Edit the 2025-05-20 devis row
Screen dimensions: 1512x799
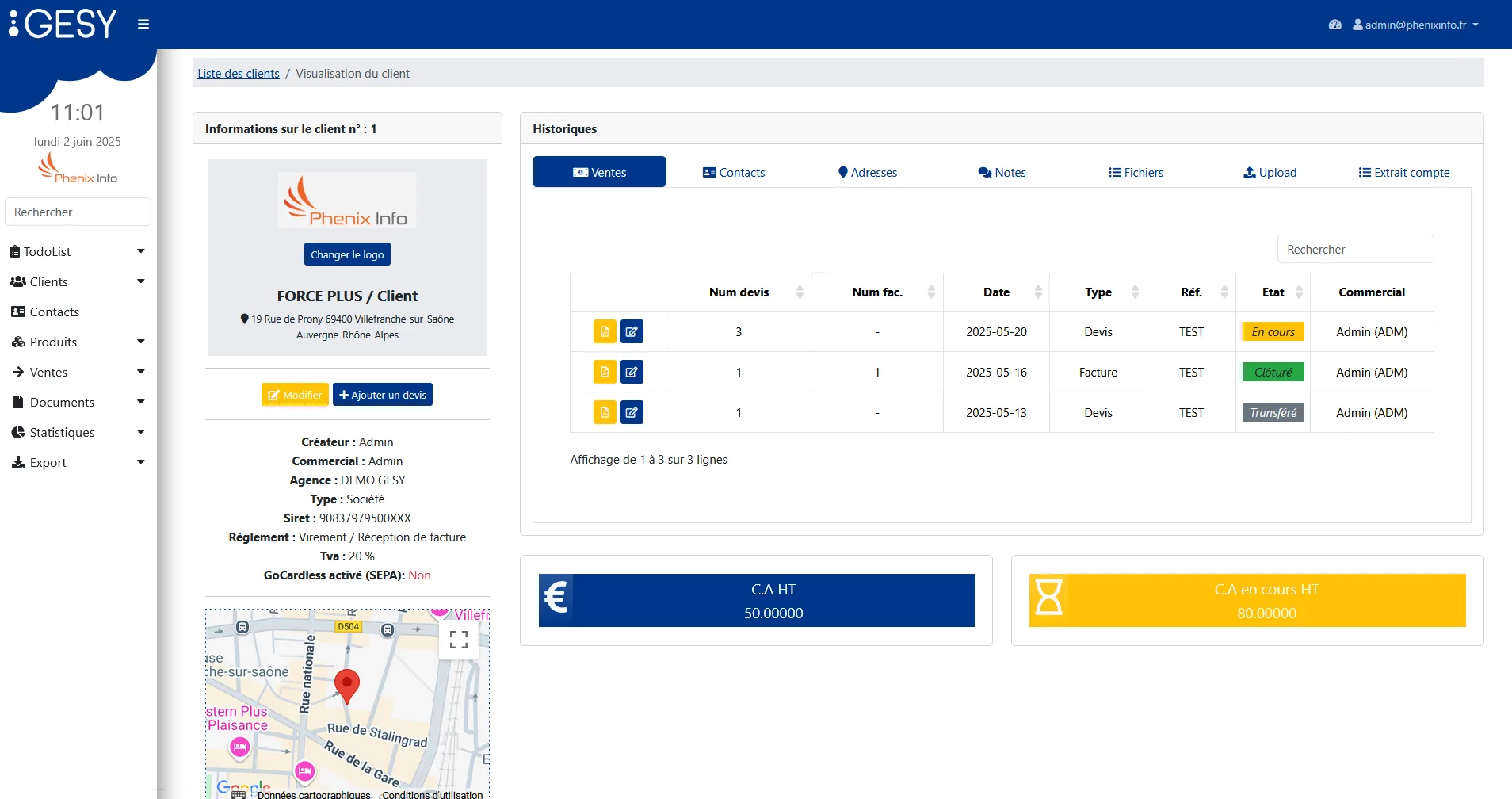coord(632,331)
